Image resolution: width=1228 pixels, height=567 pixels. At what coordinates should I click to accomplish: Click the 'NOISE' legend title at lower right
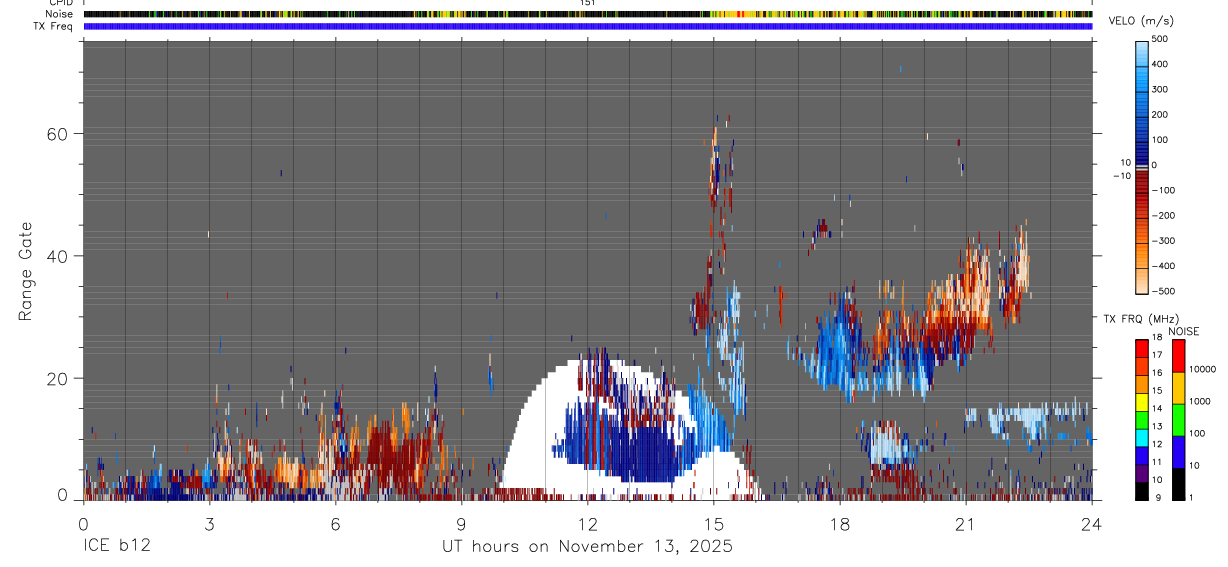tap(1184, 331)
